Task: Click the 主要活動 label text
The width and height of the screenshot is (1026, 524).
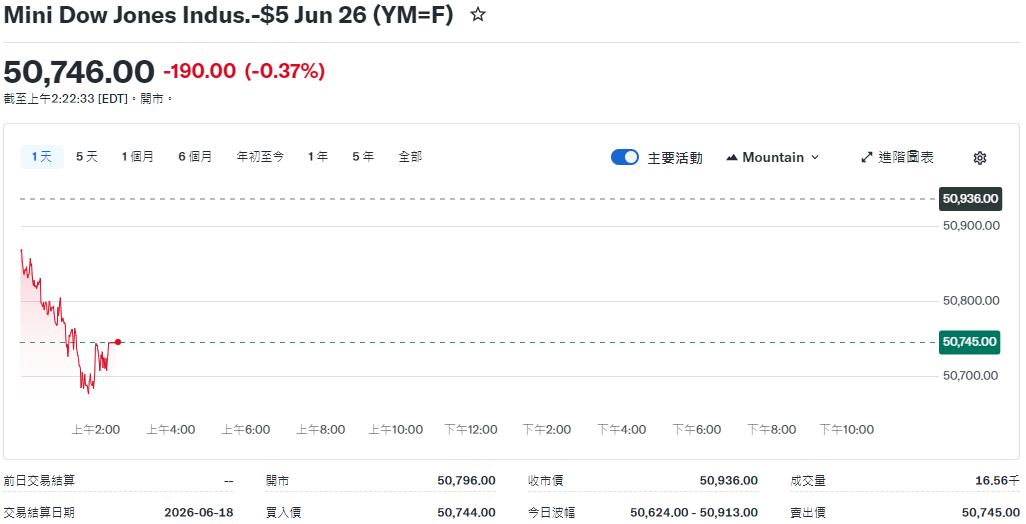Action: (675, 158)
